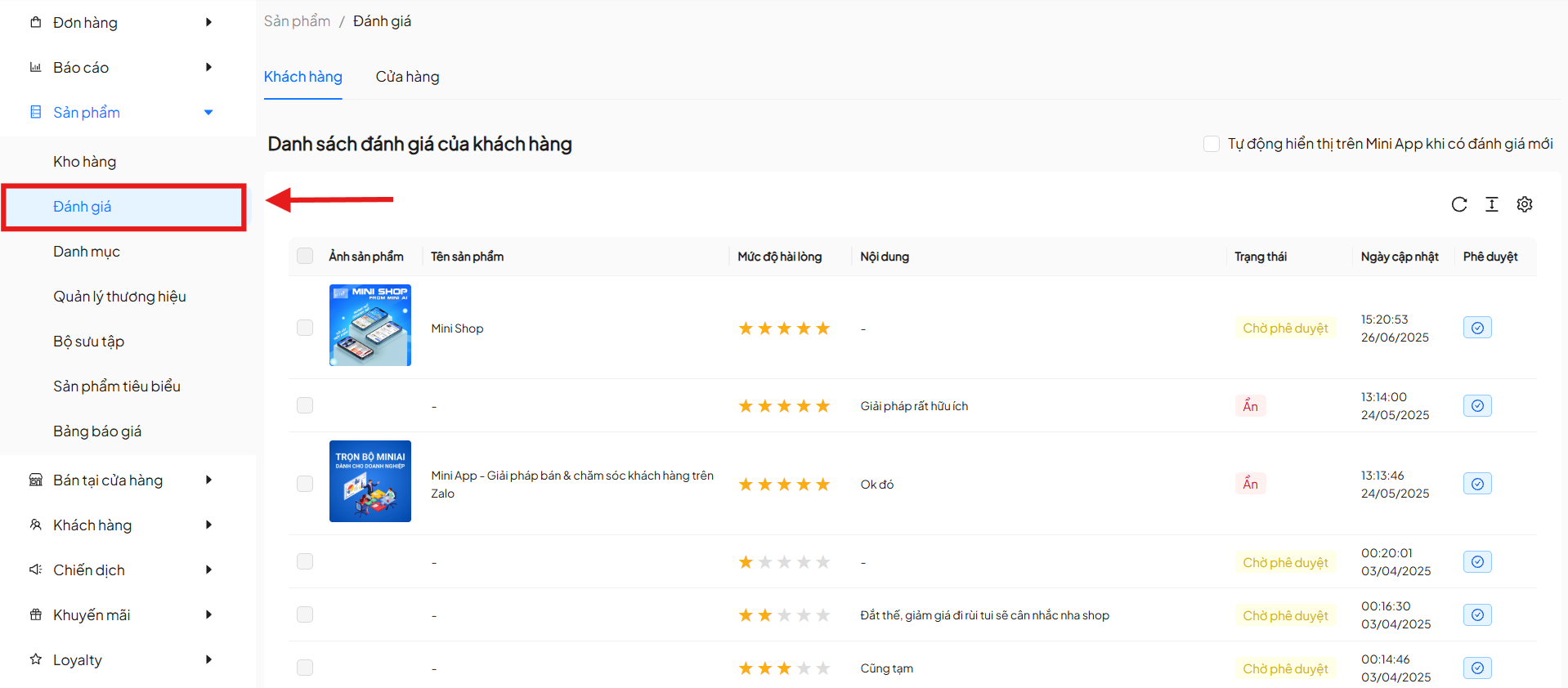Click the refresh list icon
Screen dimensions: 1568x688
tap(1458, 204)
